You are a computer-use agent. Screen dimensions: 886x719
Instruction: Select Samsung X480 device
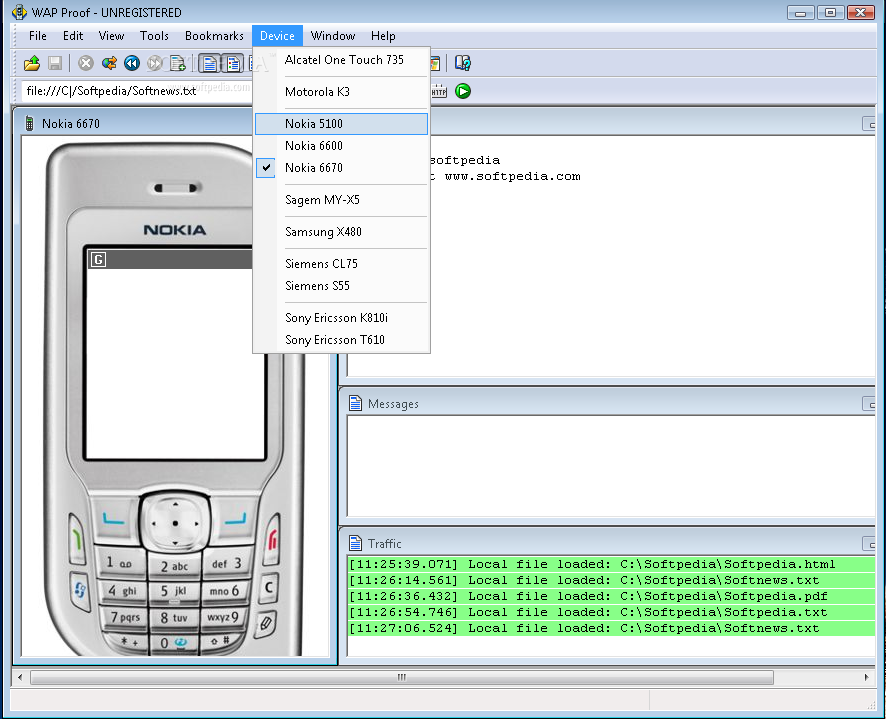(341, 232)
